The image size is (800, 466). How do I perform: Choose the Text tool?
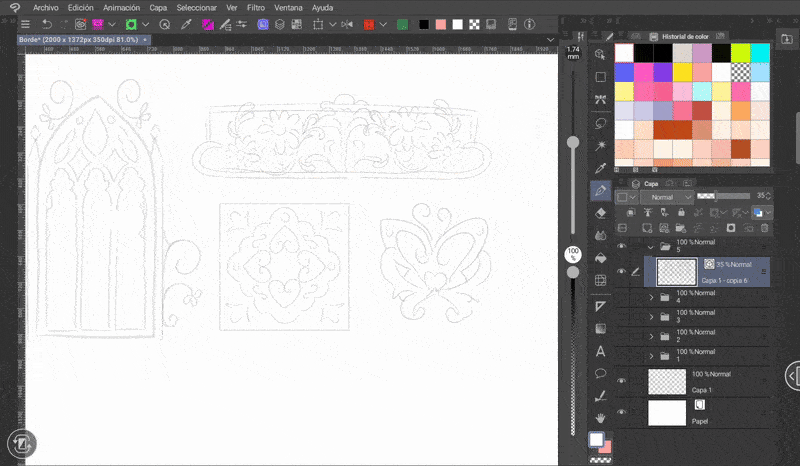[601, 351]
